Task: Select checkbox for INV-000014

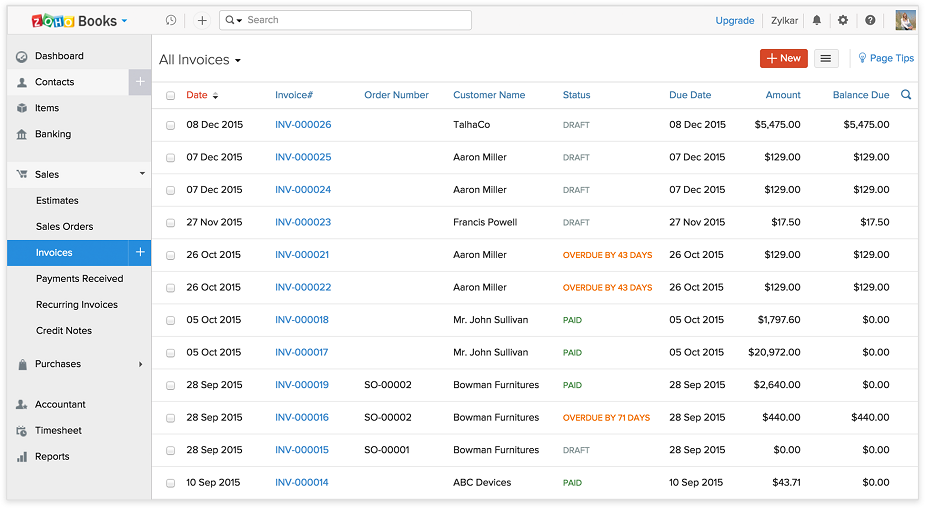Action: (170, 483)
